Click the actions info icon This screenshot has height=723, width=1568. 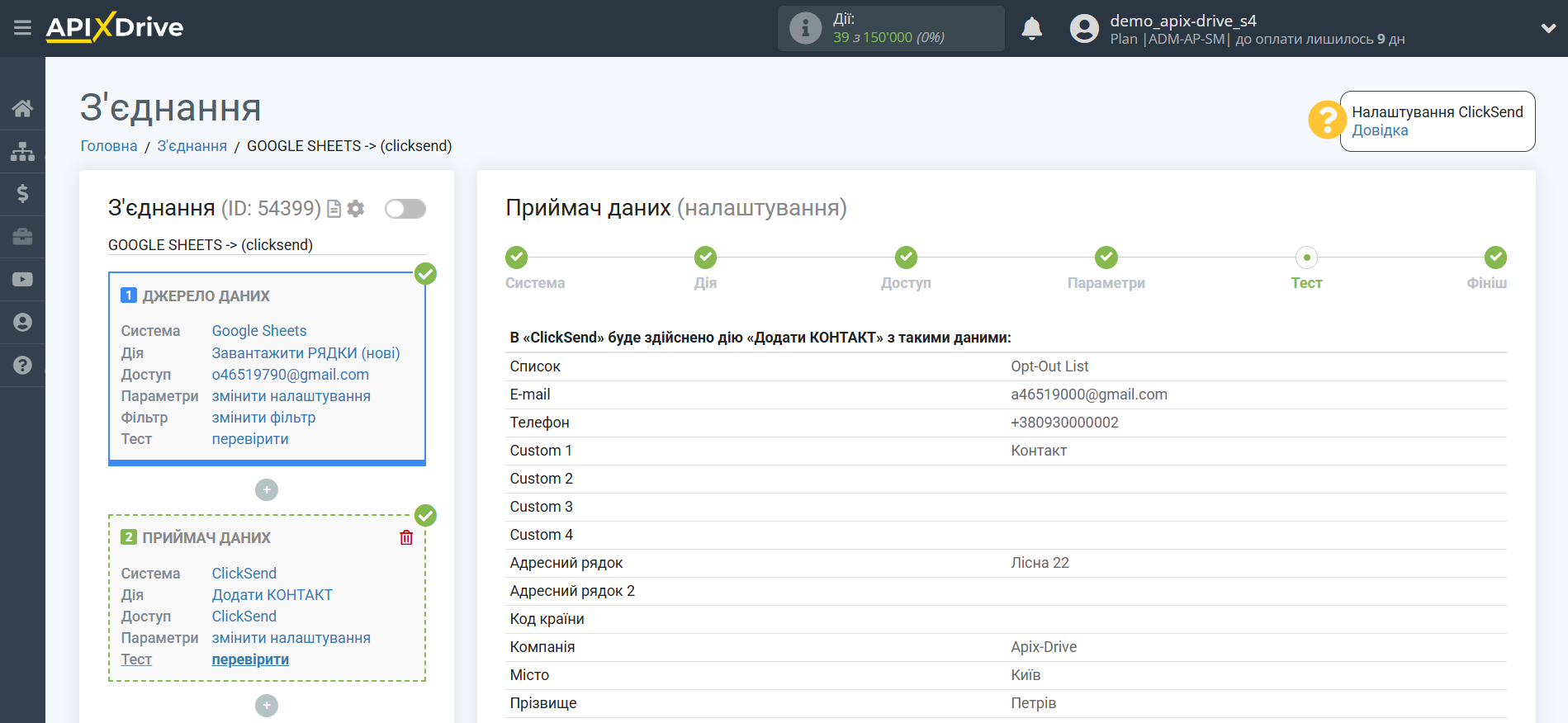click(805, 28)
